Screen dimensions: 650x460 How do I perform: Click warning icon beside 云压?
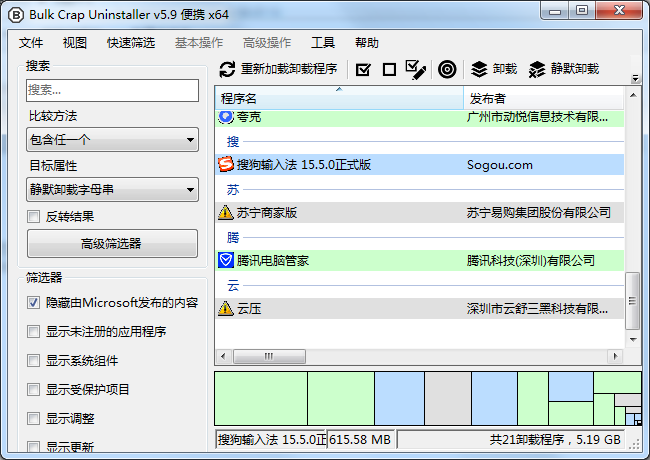(x=226, y=308)
